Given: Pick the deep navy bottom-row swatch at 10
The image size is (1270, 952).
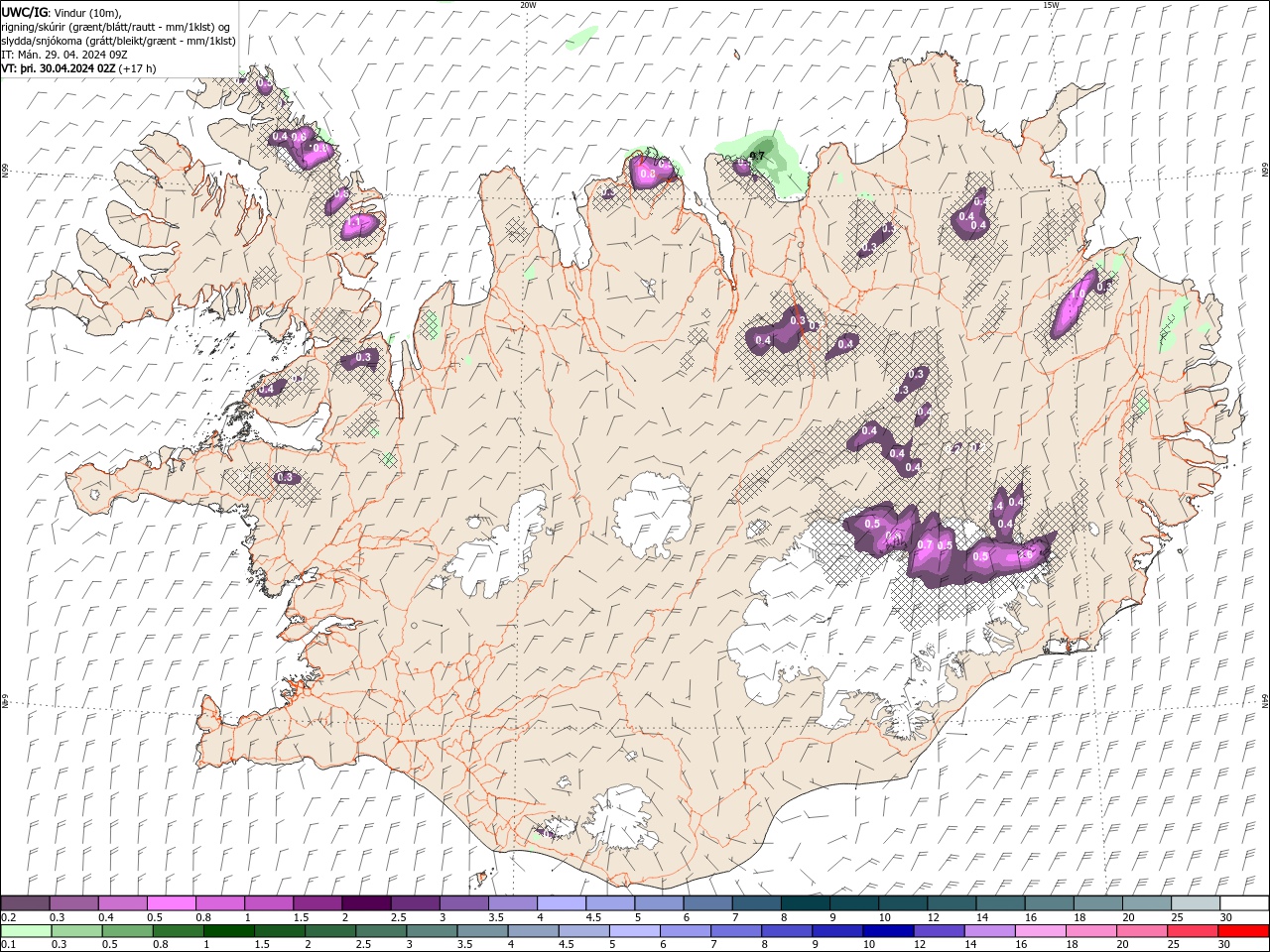Looking at the screenshot, I should click(888, 931).
